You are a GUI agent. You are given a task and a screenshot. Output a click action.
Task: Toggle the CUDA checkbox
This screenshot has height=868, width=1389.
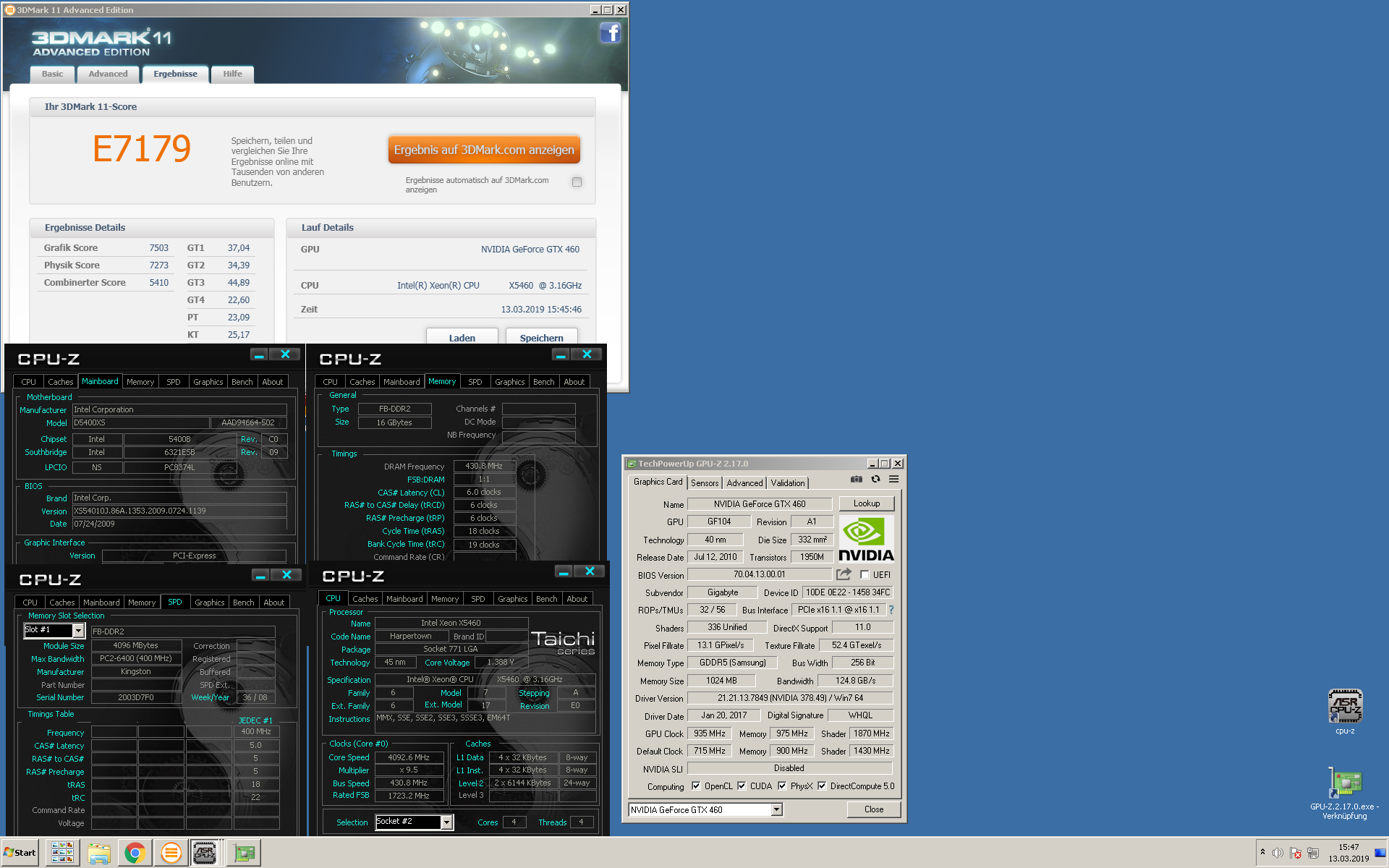742,786
